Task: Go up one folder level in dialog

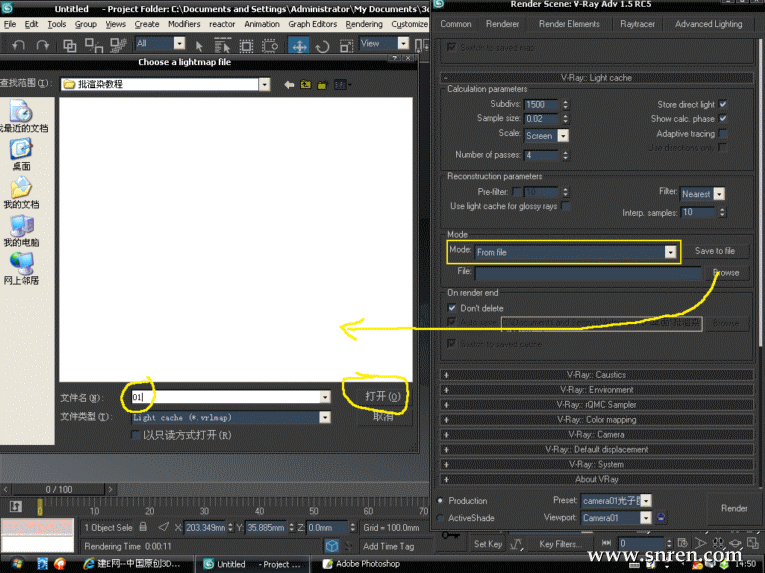Action: [x=306, y=84]
